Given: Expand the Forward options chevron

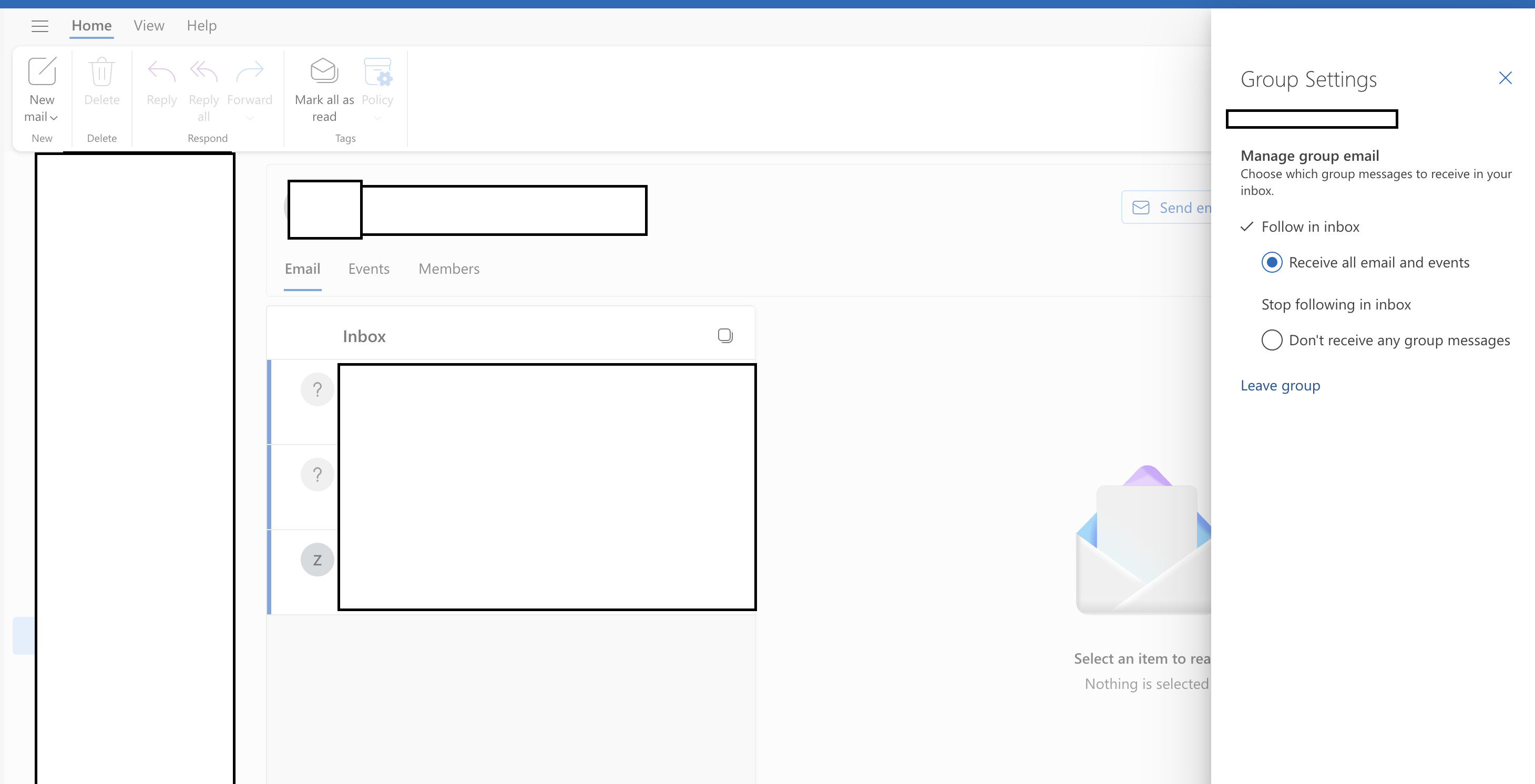Looking at the screenshot, I should (x=250, y=118).
